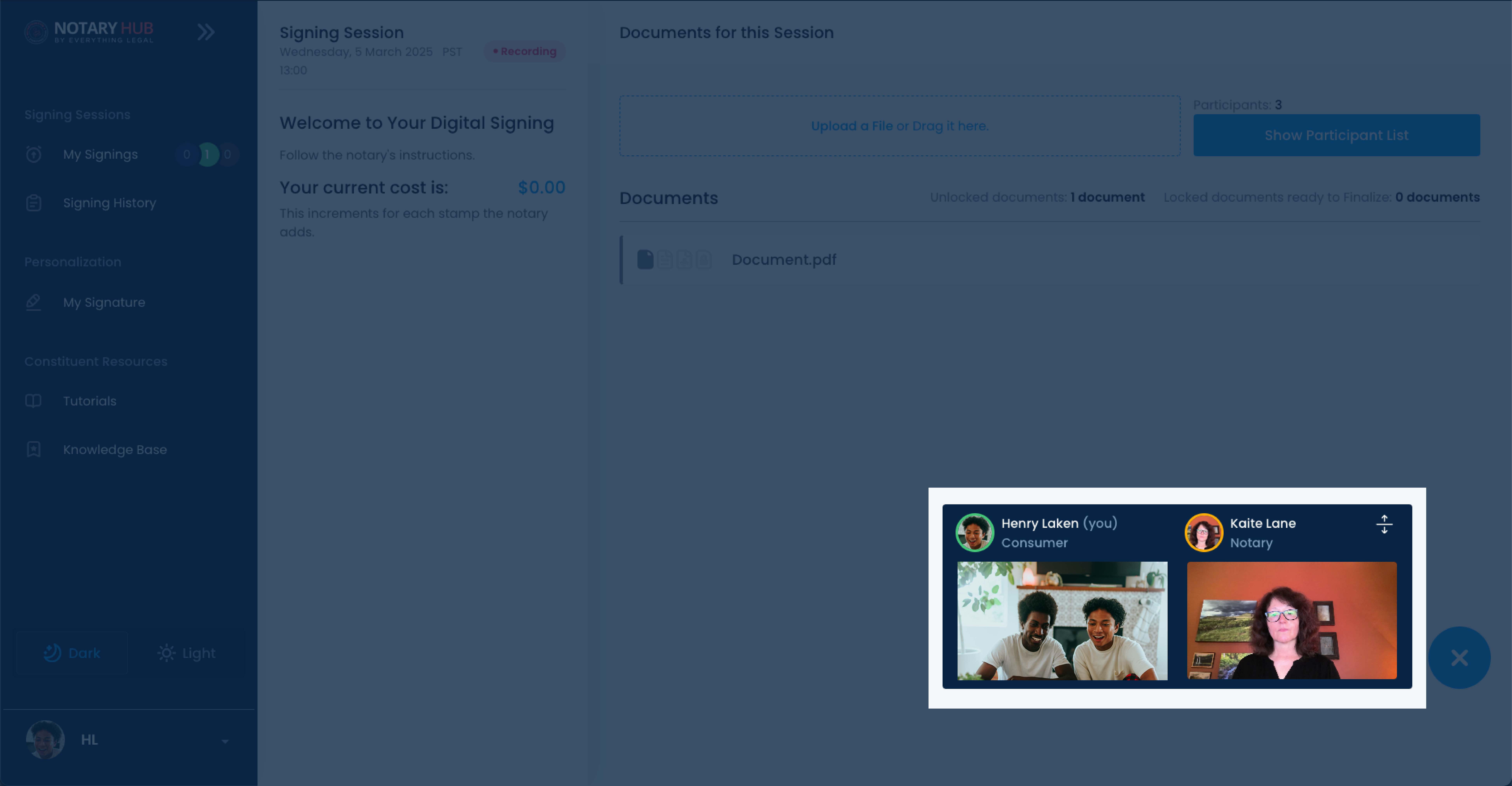The height and width of the screenshot is (786, 1512).
Task: Click Kaite Lane's video feed
Action: [x=1292, y=621]
